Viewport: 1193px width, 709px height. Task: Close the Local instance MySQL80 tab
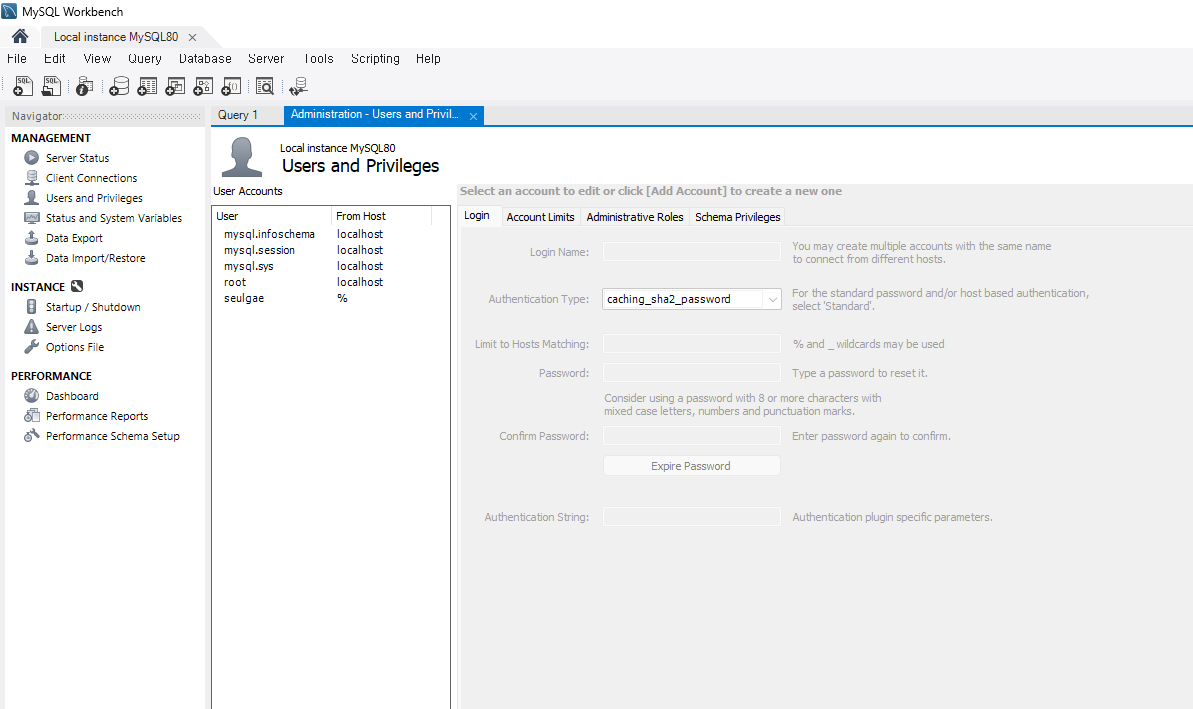coord(192,37)
